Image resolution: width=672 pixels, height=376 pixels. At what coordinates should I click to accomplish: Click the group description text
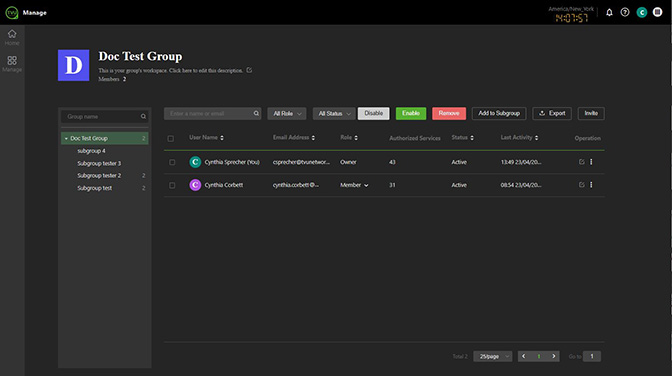(x=170, y=70)
